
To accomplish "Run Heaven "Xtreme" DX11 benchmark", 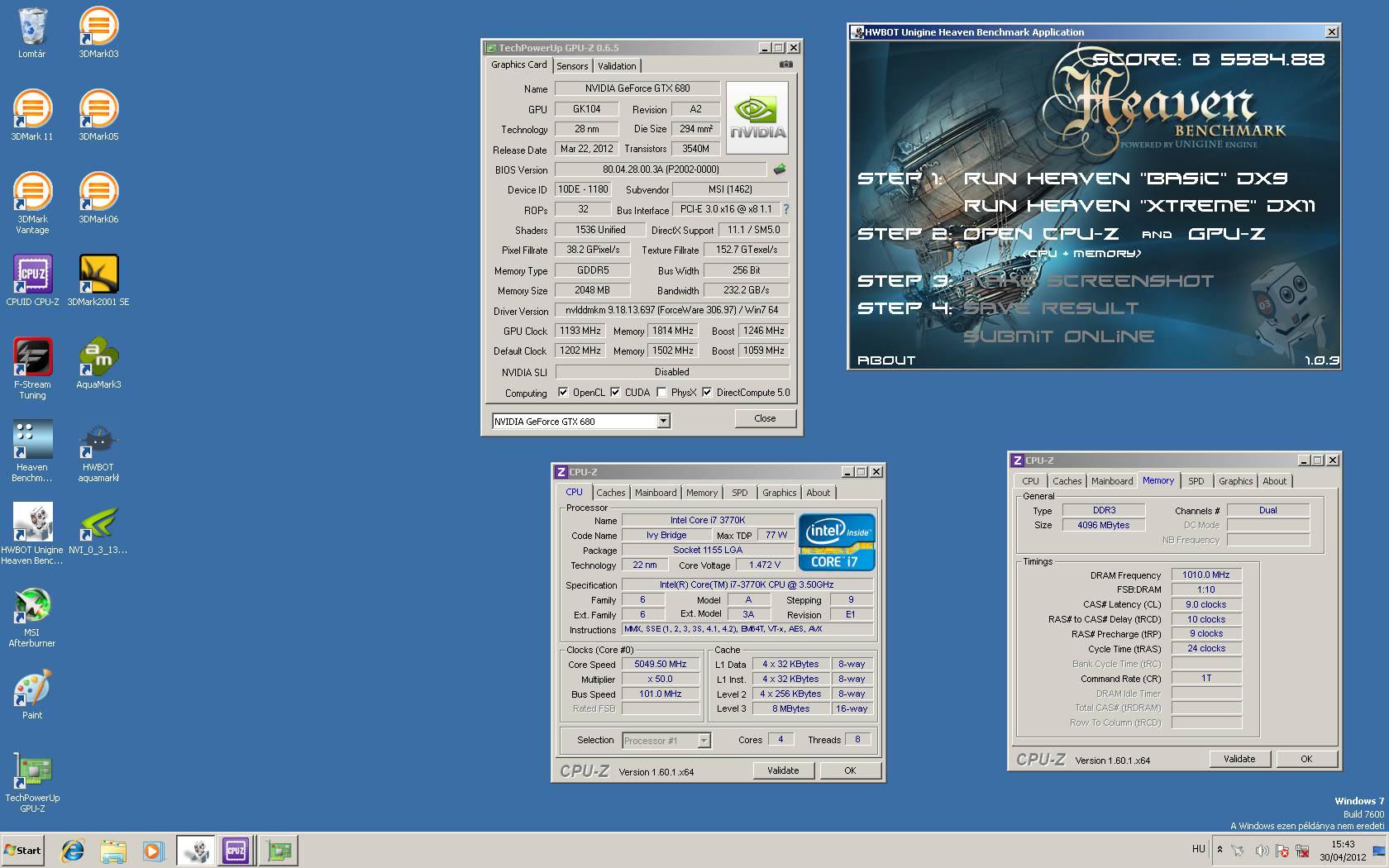I will click(1139, 206).
